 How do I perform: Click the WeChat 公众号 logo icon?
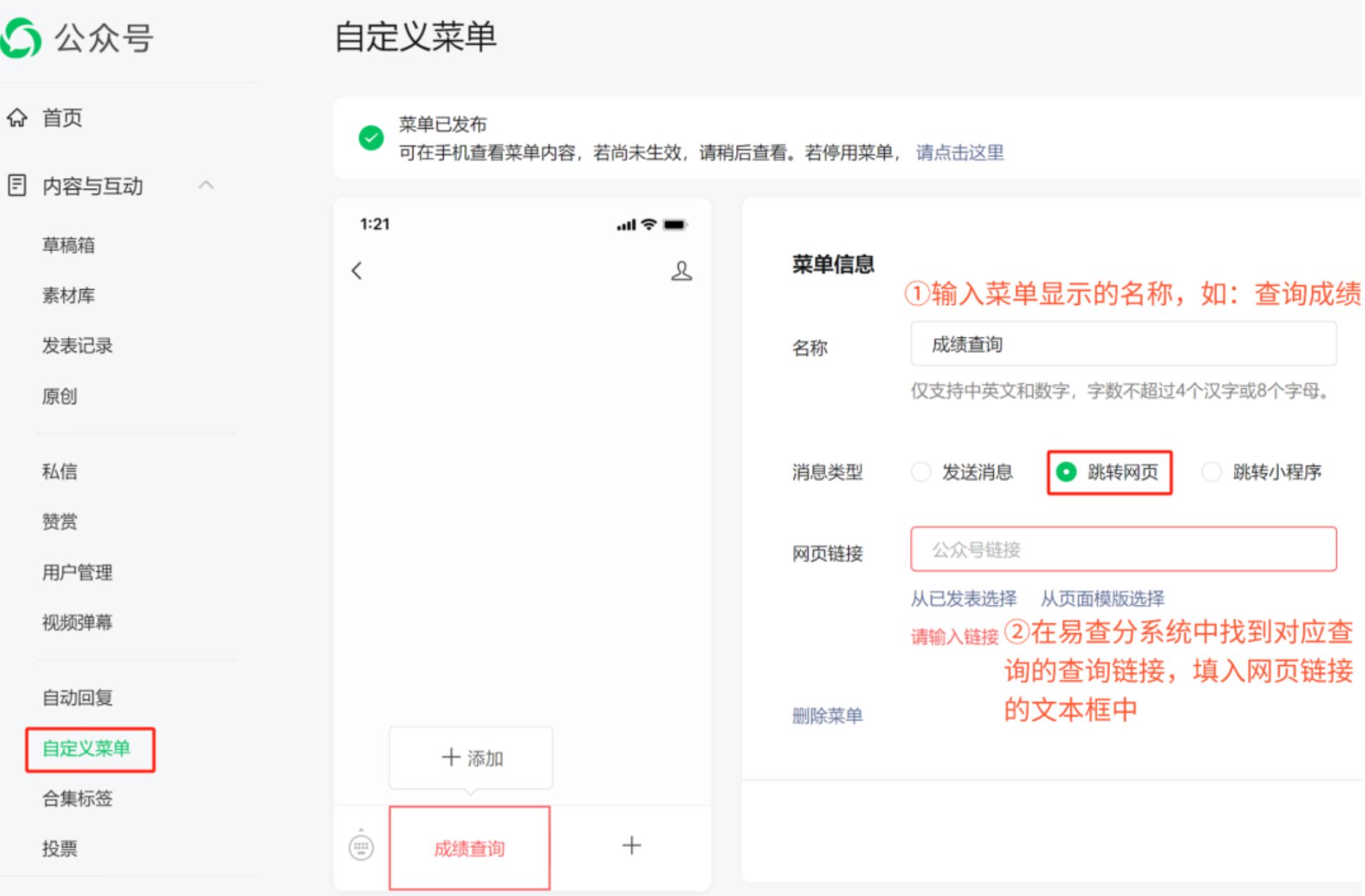point(21,38)
